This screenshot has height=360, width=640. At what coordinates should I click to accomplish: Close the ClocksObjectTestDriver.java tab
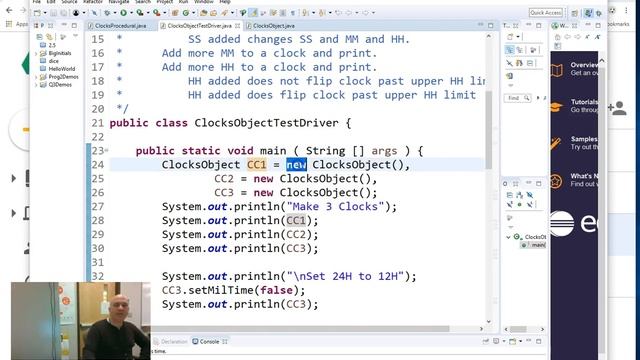[238, 26]
